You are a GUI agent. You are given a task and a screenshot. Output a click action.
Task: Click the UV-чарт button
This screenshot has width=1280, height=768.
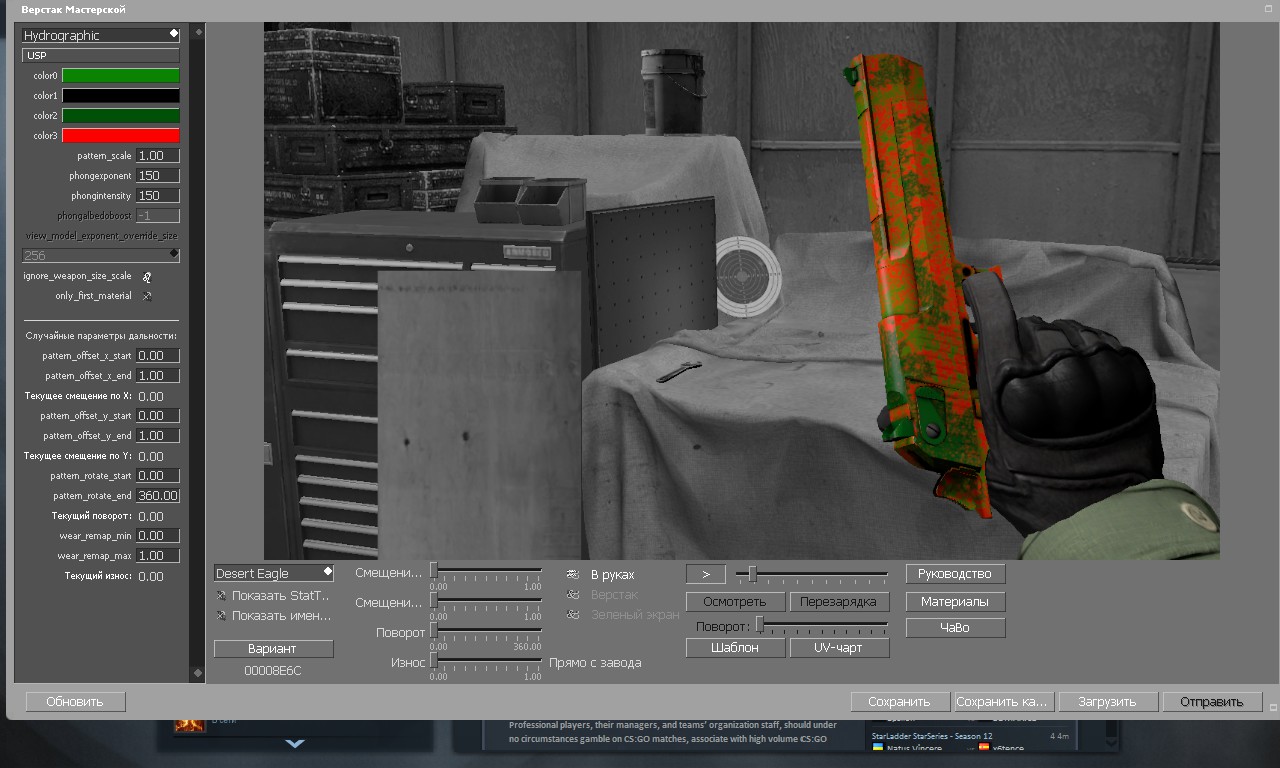click(839, 648)
